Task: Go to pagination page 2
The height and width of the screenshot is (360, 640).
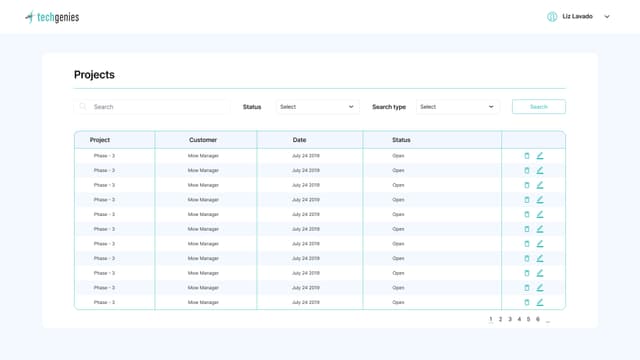Action: [500, 319]
